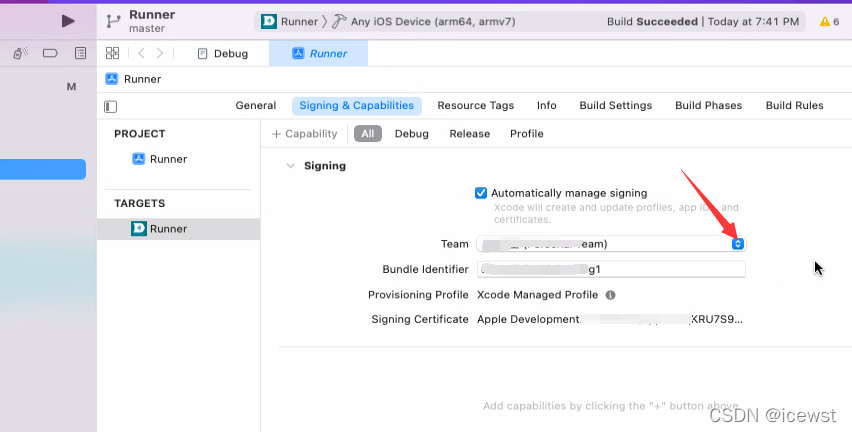852x432 pixels.
Task: Click the master branch label
Action: (x=147, y=28)
